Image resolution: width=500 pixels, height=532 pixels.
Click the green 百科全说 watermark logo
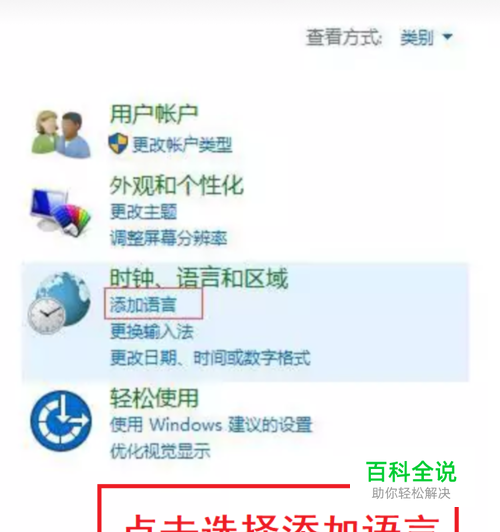coord(411,472)
